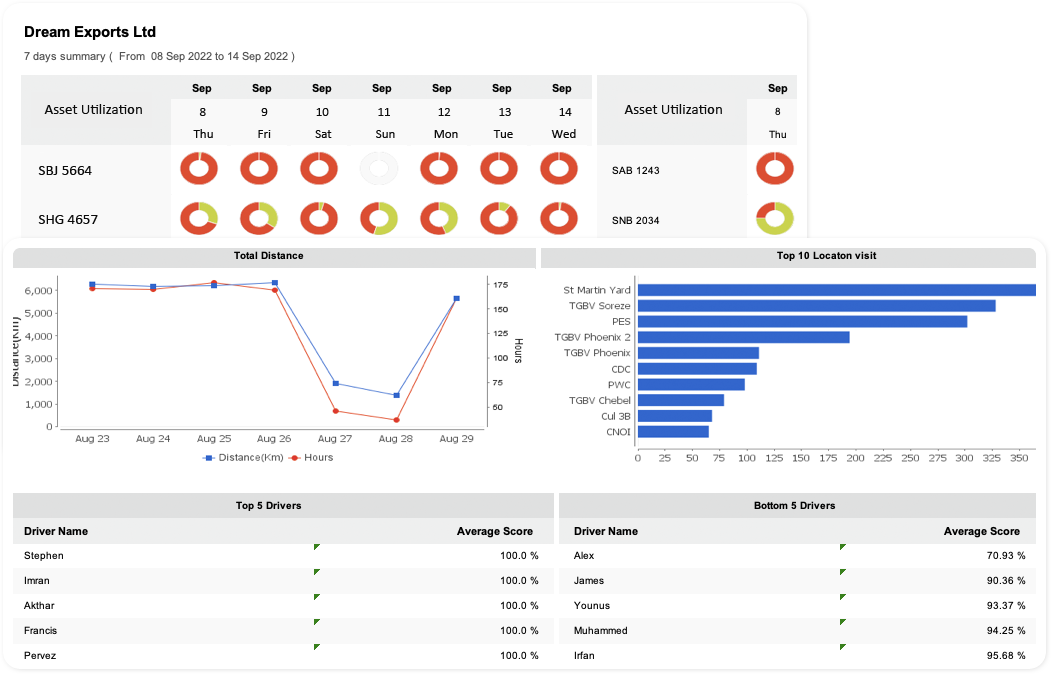Image resolution: width=1051 pixels, height=674 pixels.
Task: Click SHG 4657 donut chart for Sep 12
Action: tap(439, 218)
